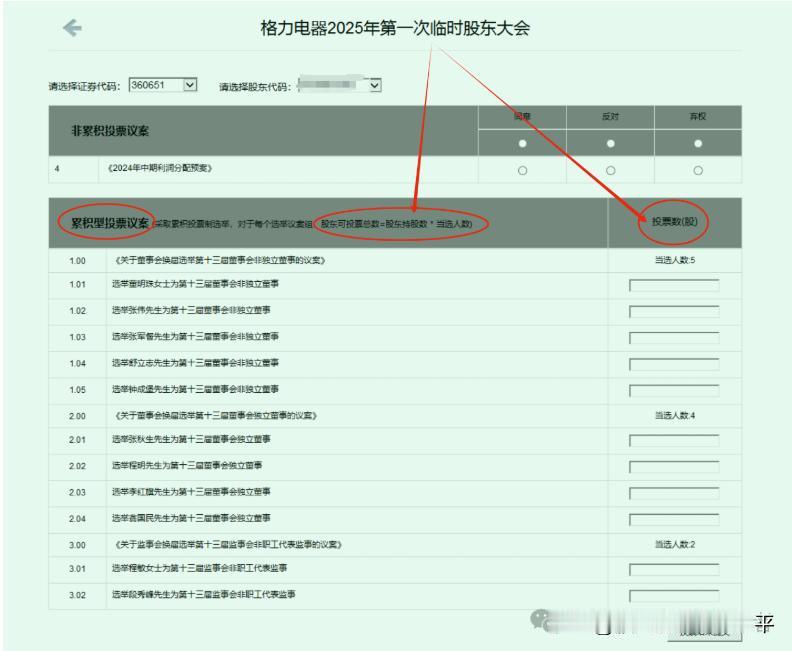The width and height of the screenshot is (792, 651).
Task: Click the proposal number 3.00 cell
Action: pos(77,545)
